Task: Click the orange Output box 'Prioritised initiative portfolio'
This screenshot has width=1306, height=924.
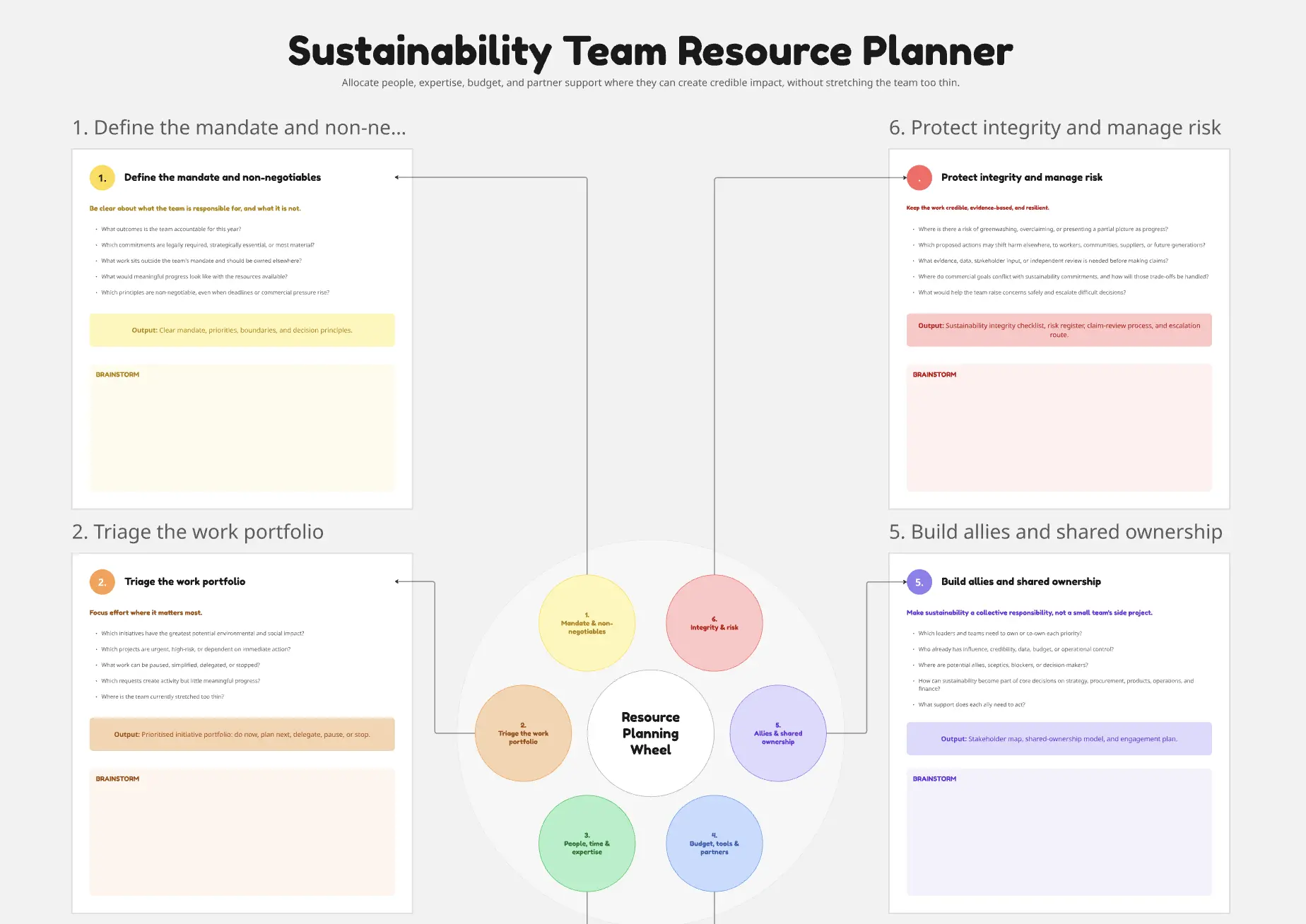Action: point(242,734)
